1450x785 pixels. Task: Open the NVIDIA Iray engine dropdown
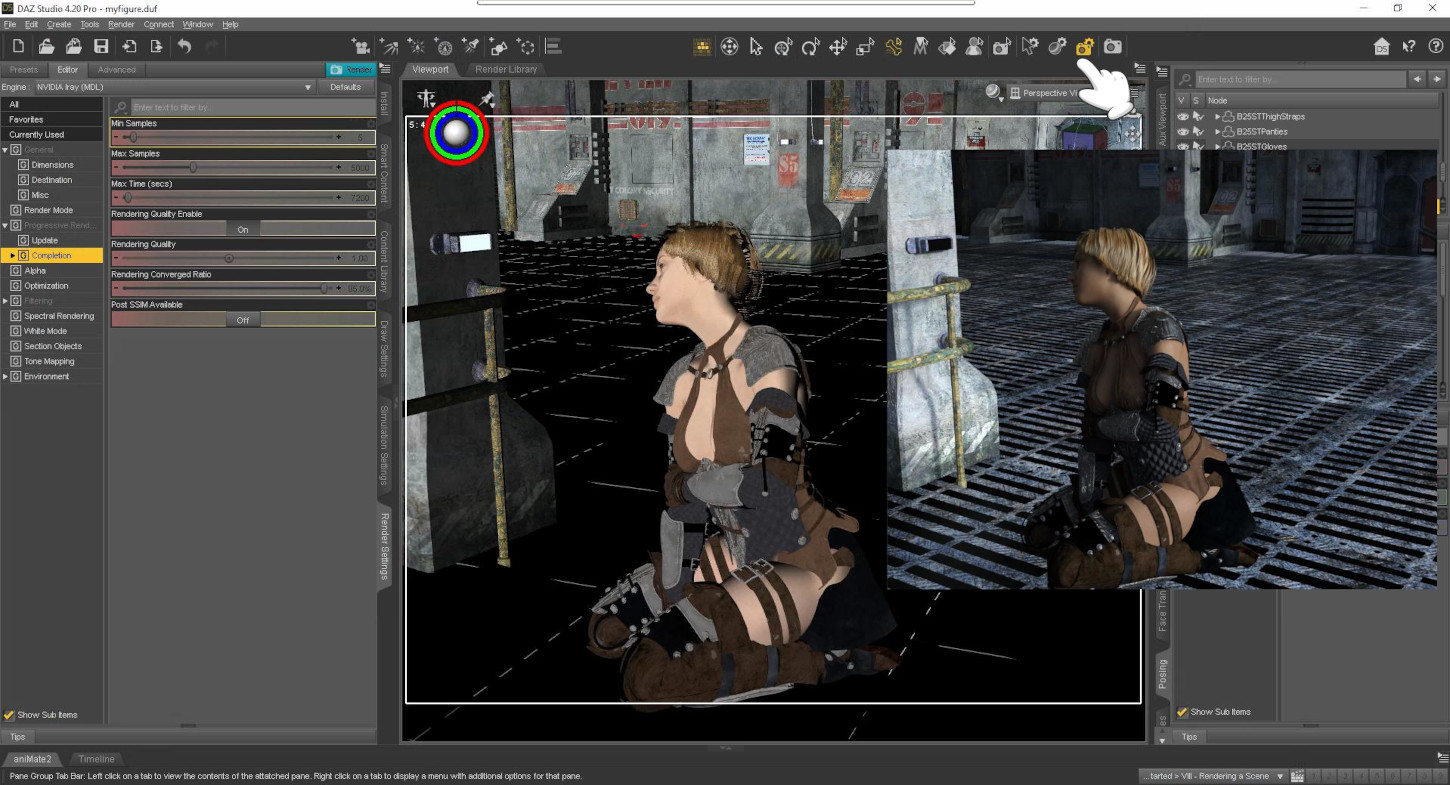click(x=307, y=87)
